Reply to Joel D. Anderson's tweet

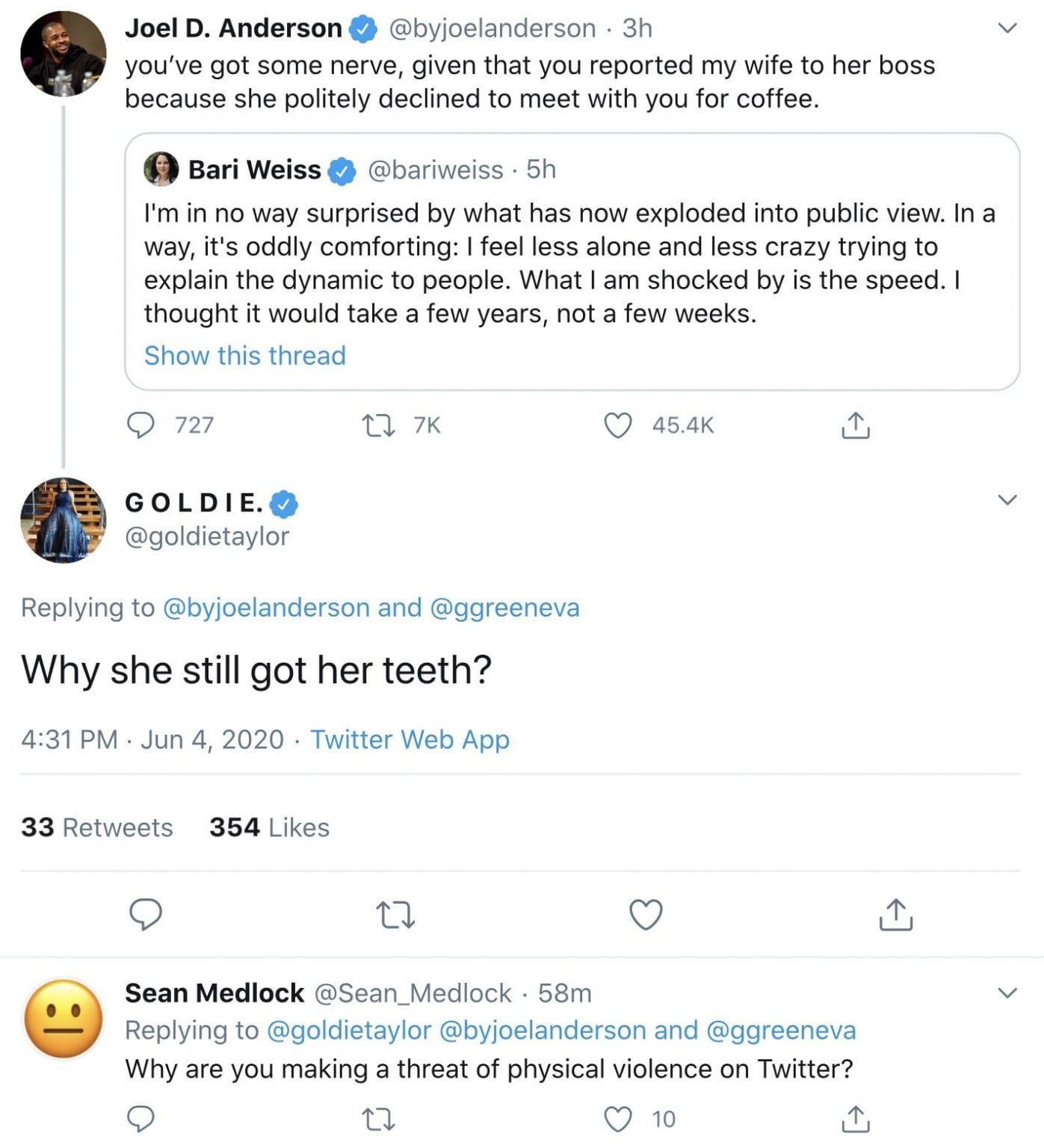tap(140, 425)
